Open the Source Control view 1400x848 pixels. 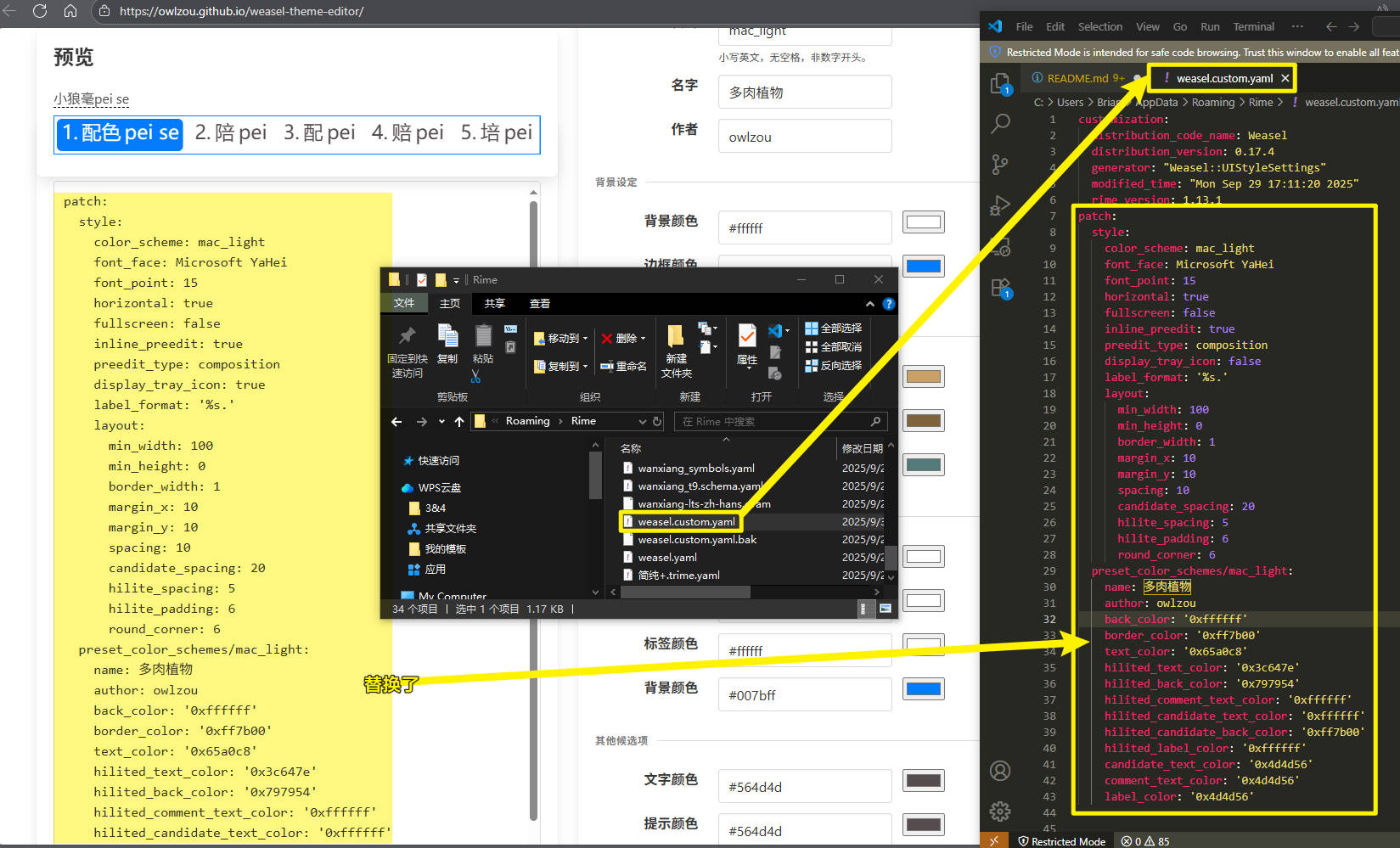coord(1001,165)
